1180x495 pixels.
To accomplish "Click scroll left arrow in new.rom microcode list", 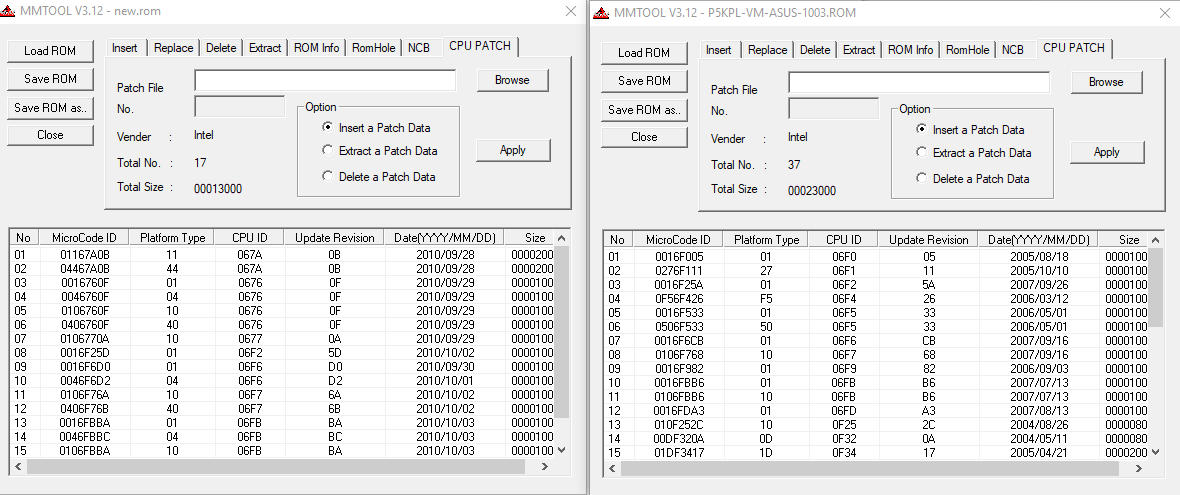I will [20, 466].
